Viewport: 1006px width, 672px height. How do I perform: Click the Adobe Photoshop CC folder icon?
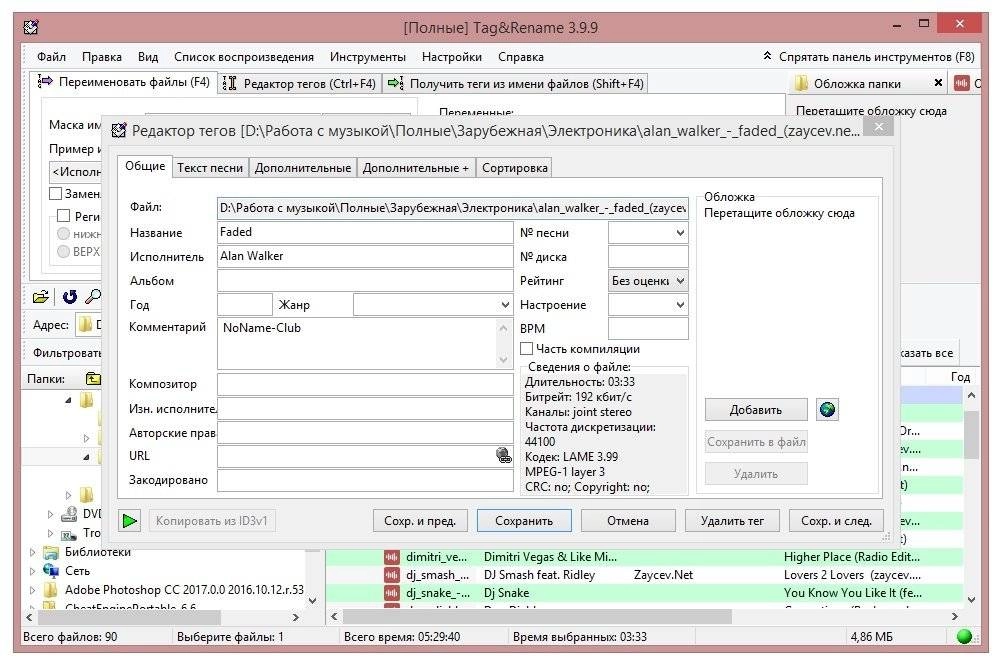click(x=51, y=589)
